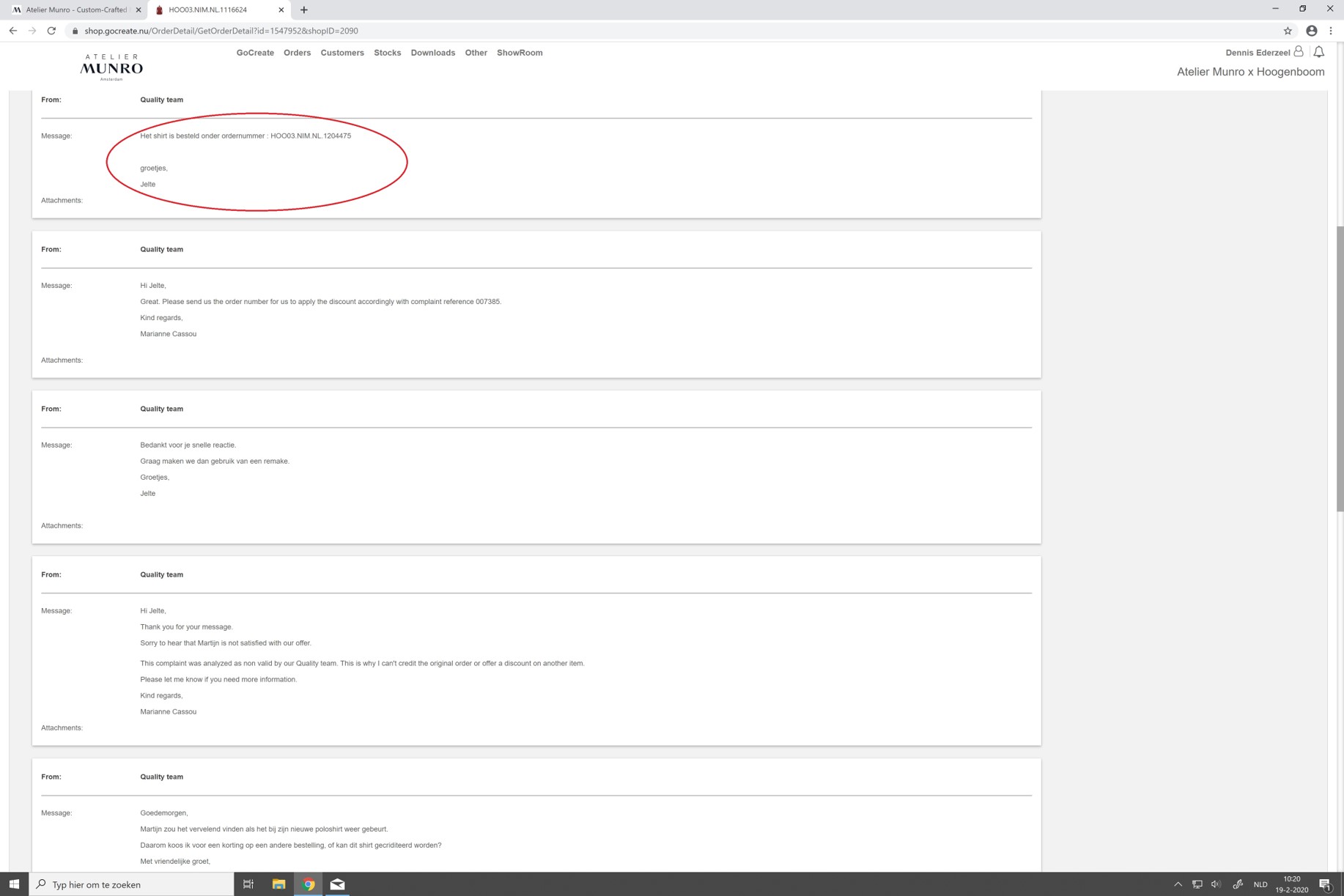Click 'Sorry to hear that Martijn is not satisfied' line

226,643
